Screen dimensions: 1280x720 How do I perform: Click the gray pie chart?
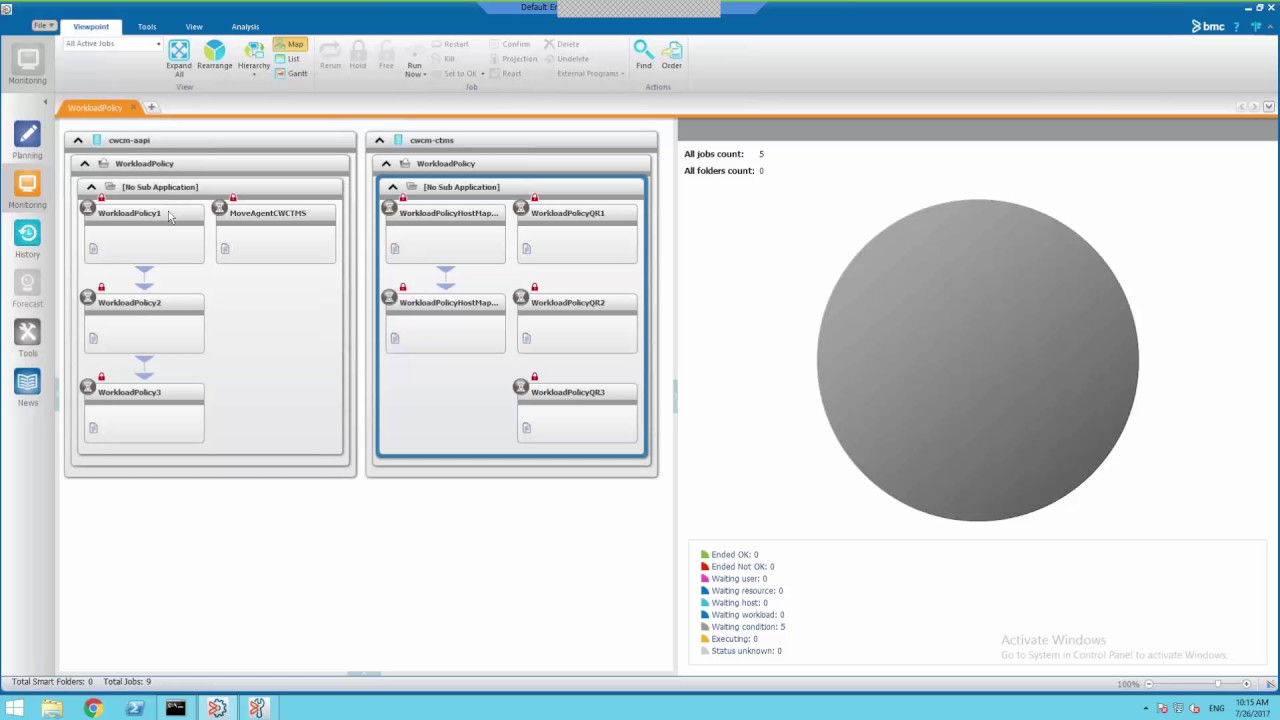978,360
